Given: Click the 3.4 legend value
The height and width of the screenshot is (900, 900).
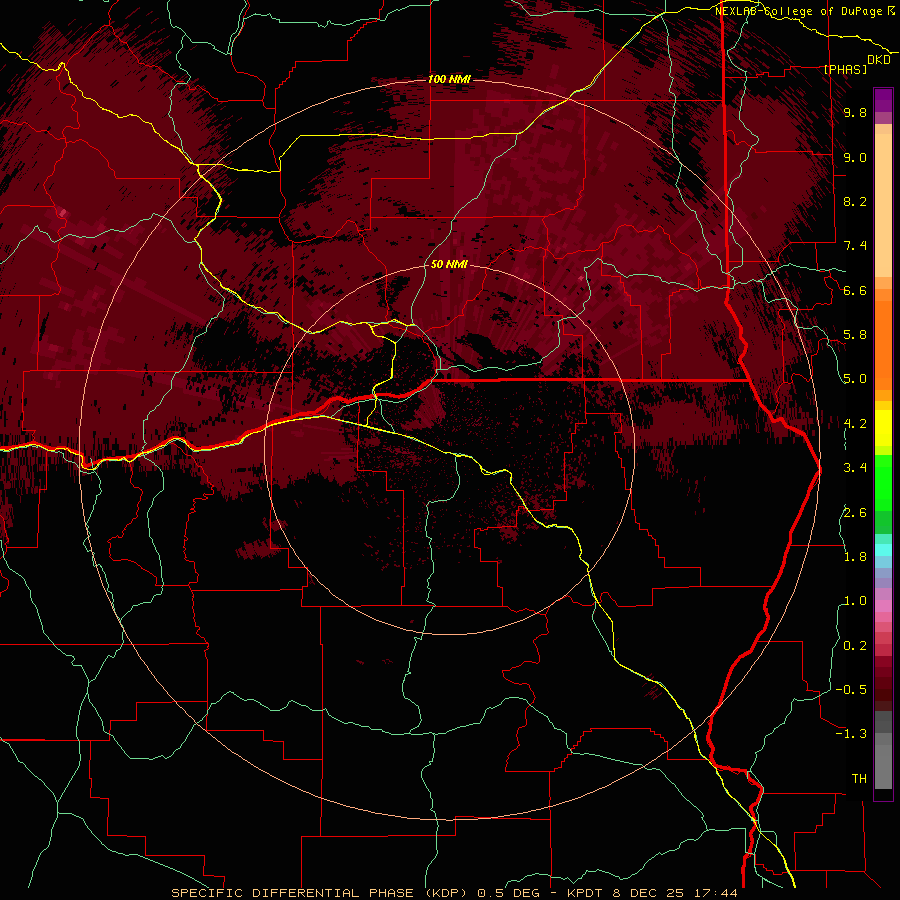Looking at the screenshot, I should pos(855,468).
